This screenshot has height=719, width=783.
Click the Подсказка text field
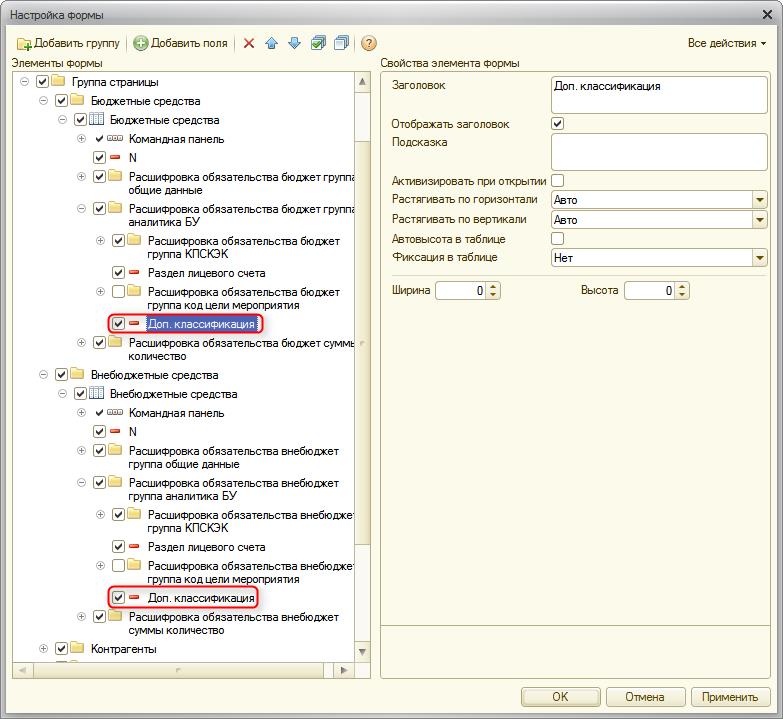point(659,152)
